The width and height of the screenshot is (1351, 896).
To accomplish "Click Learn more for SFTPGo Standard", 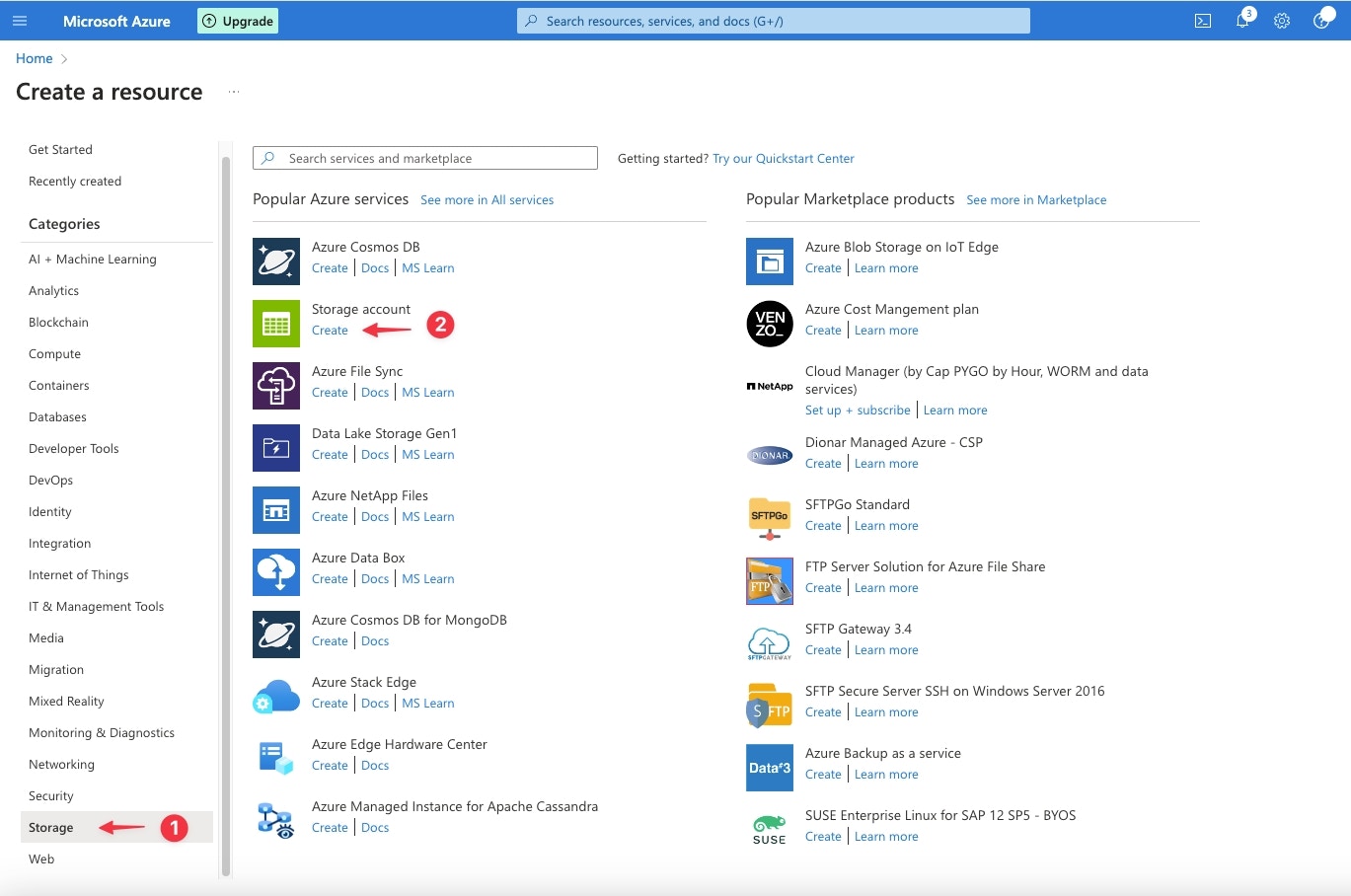I will tap(886, 526).
